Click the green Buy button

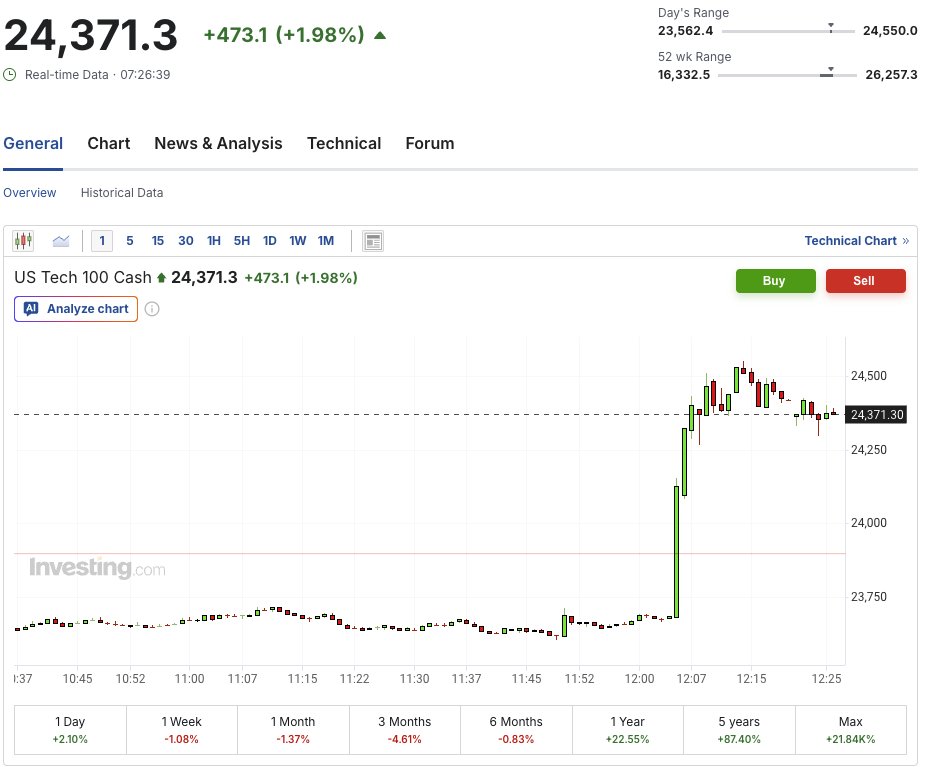pos(776,281)
